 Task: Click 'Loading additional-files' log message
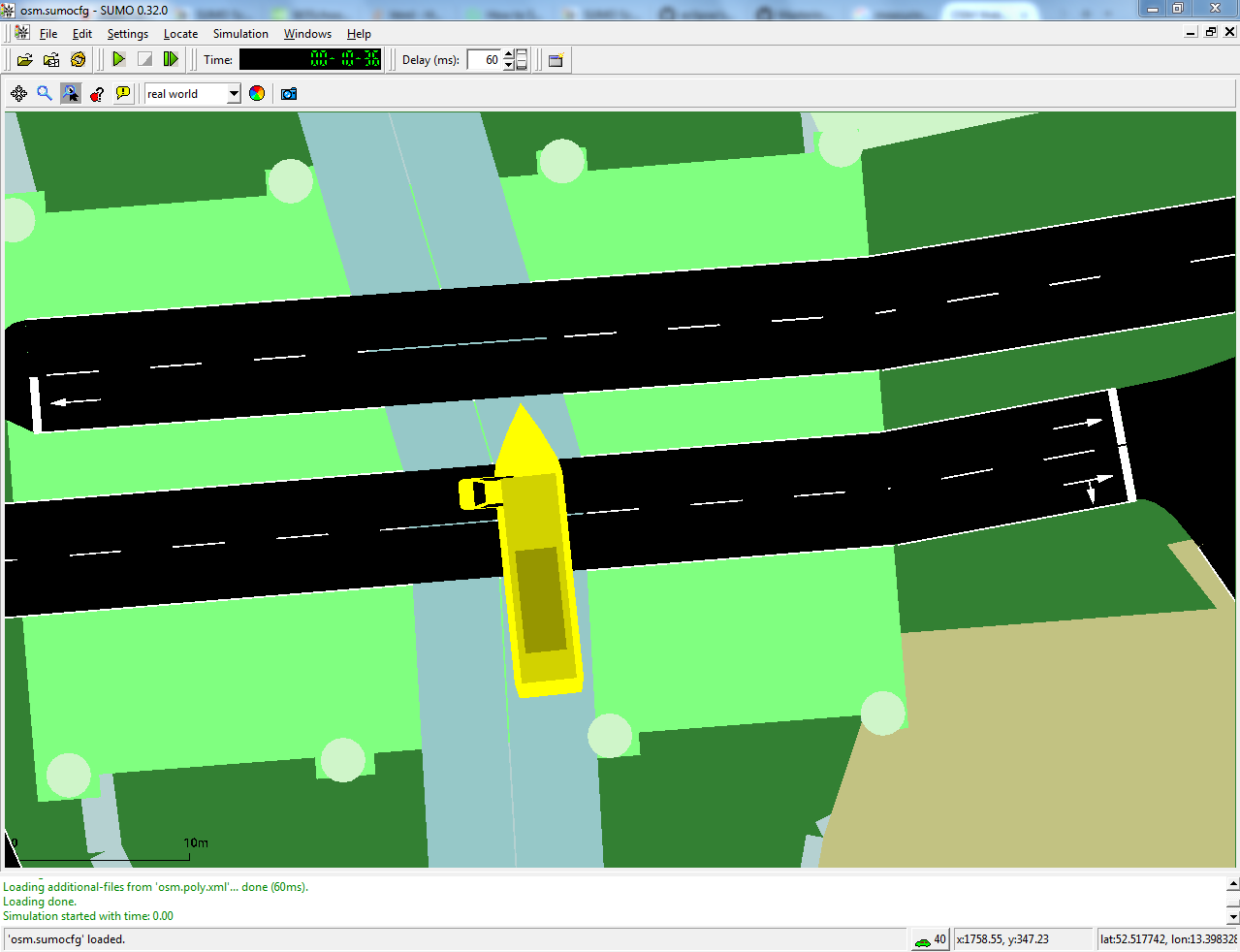pyautogui.click(x=155, y=887)
